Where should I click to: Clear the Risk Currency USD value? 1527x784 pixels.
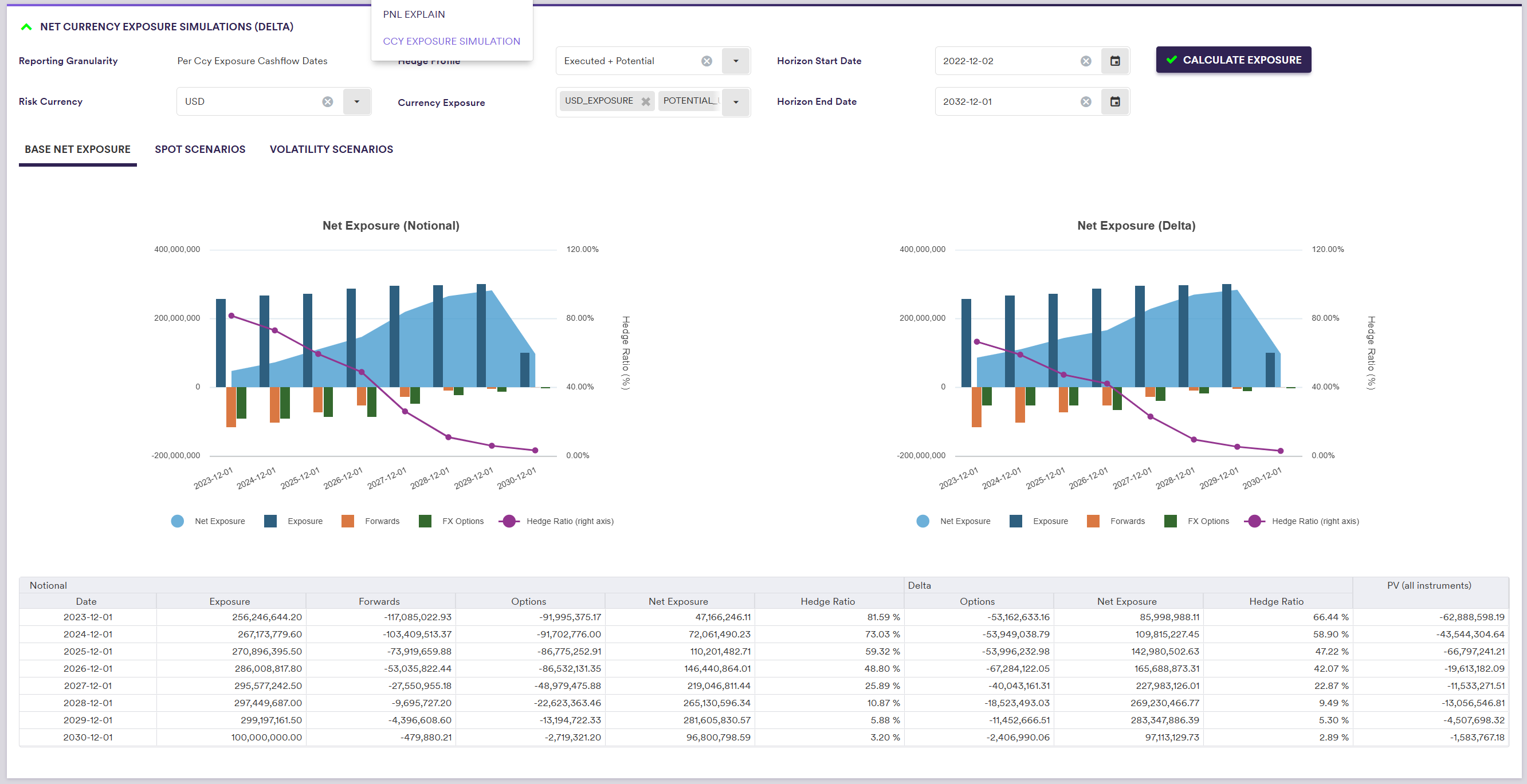click(327, 102)
